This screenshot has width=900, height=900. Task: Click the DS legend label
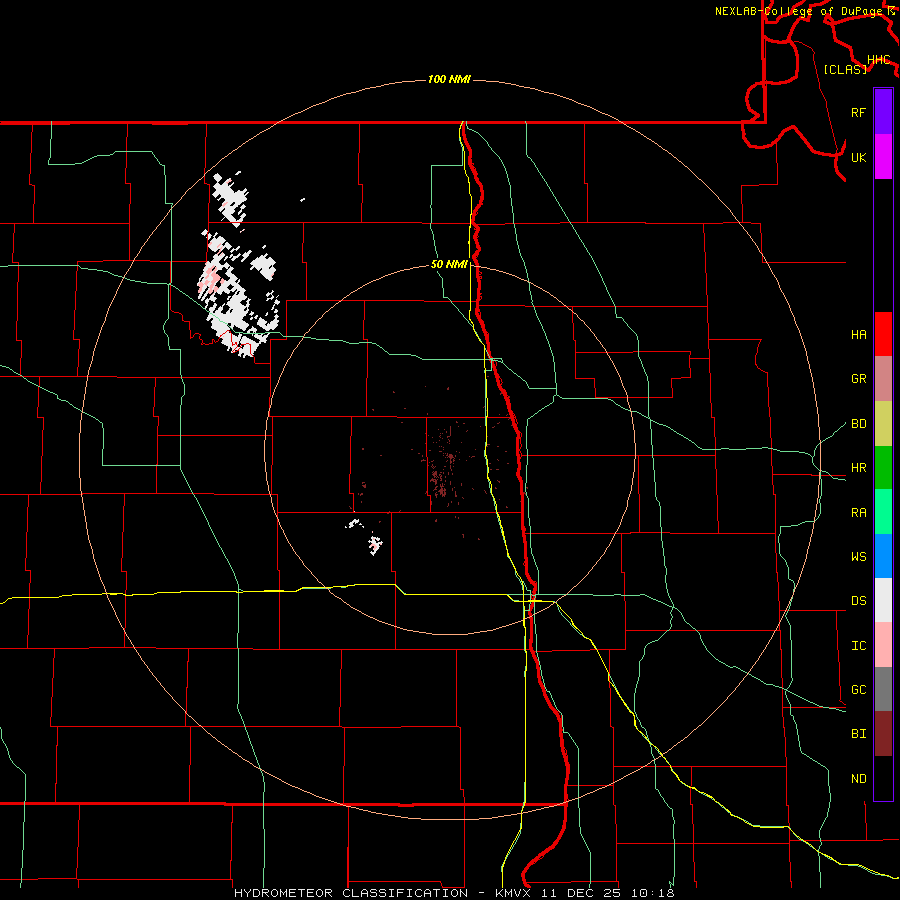[x=858, y=601]
